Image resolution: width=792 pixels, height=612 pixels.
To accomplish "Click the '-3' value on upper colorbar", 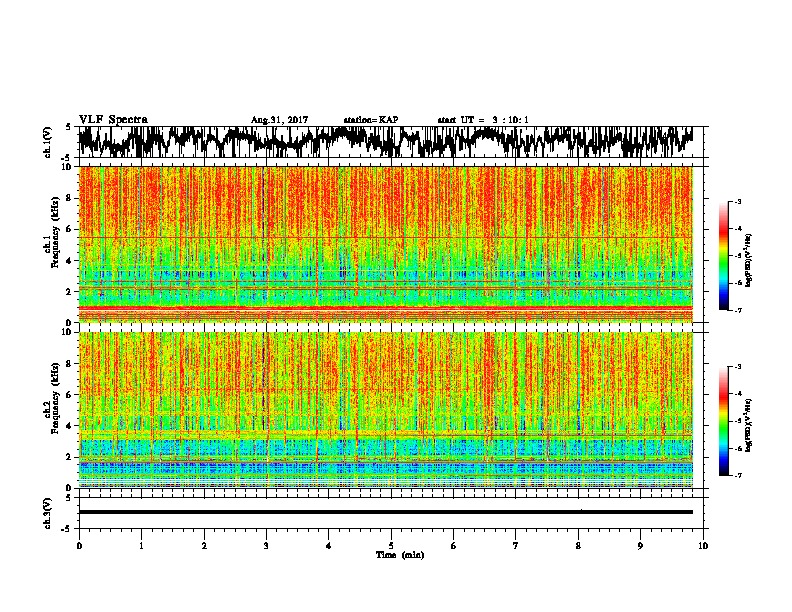I will click(737, 202).
